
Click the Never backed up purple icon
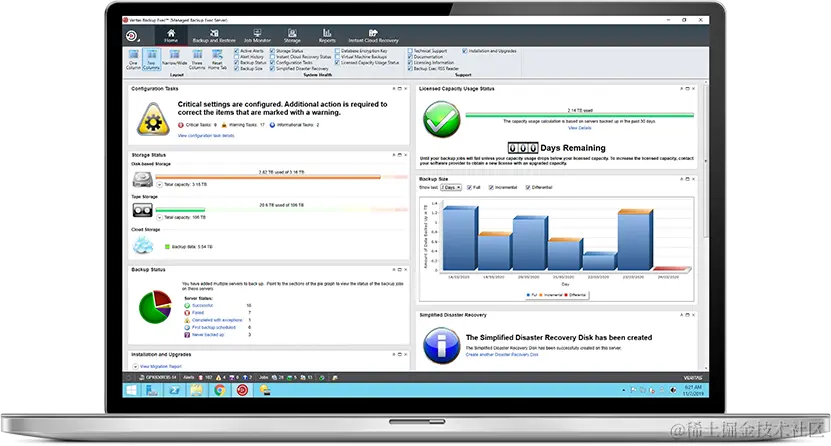coord(187,335)
